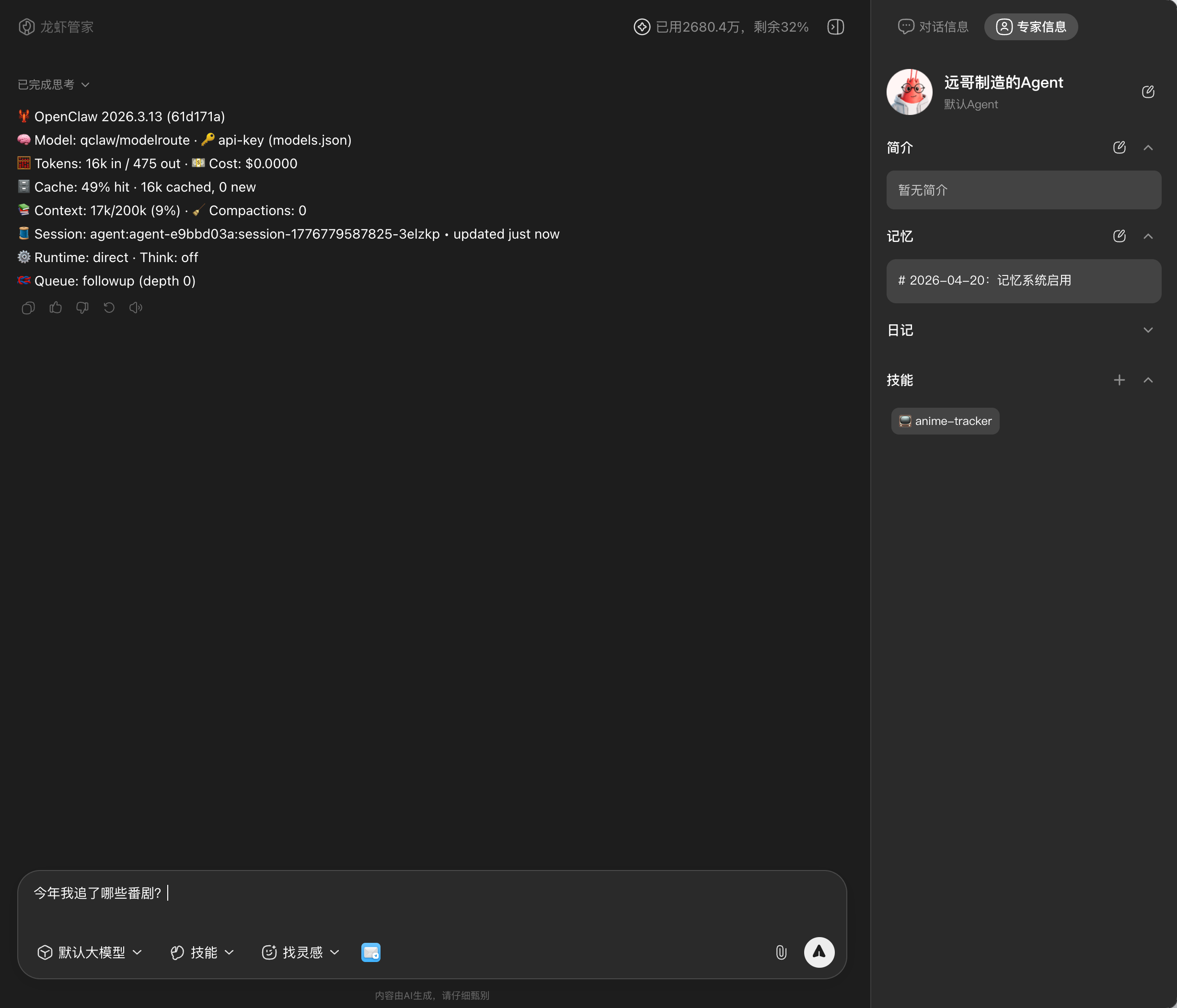This screenshot has width=1177, height=1008.
Task: Add a new skill with plus icon
Action: tap(1119, 380)
